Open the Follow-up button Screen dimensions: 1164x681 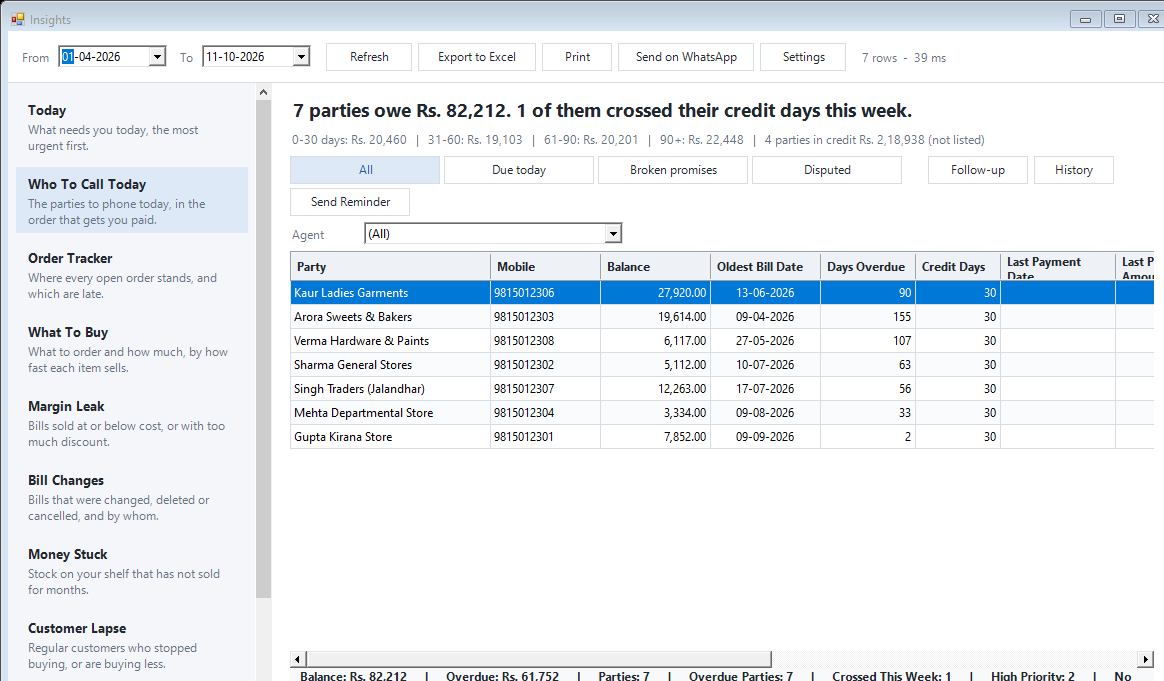pyautogui.click(x=978, y=170)
